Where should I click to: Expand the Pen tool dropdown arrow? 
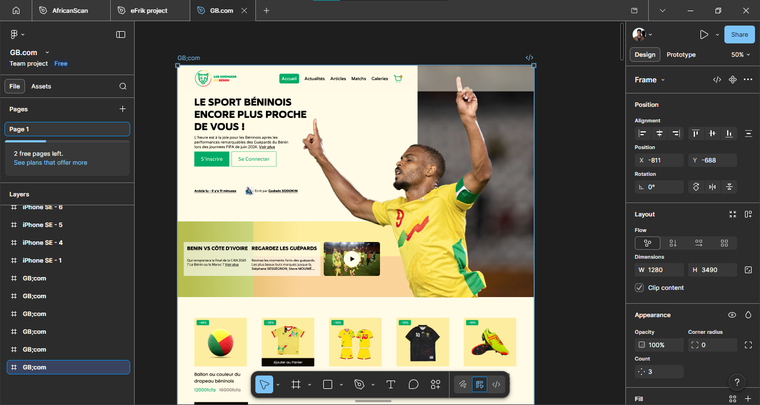pos(373,385)
